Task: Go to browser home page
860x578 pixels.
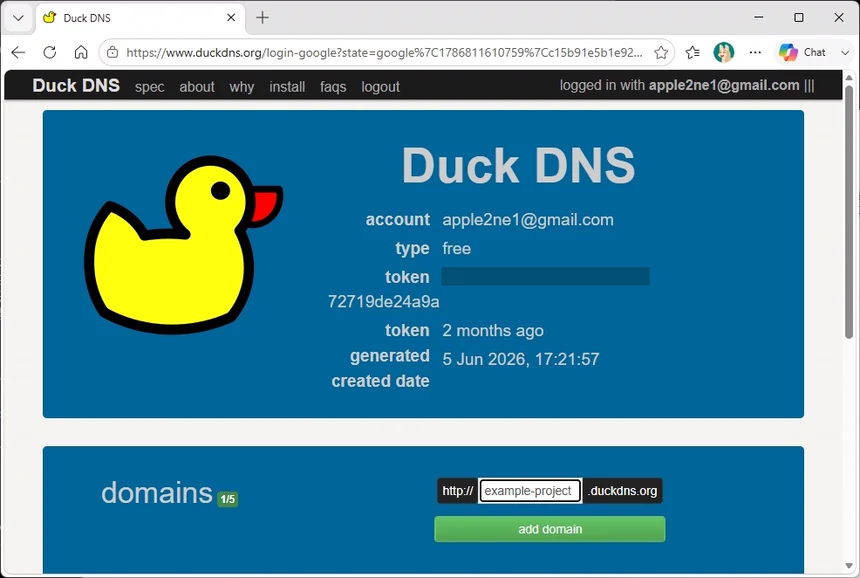Action: tap(81, 53)
